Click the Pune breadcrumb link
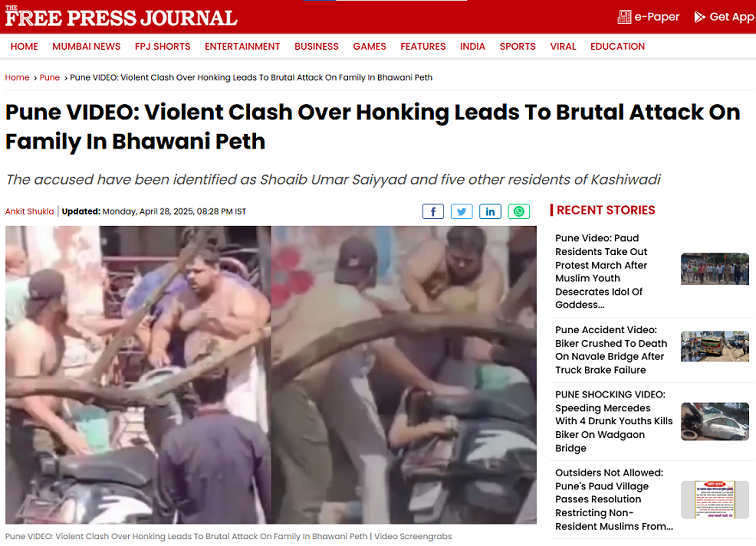The width and height of the screenshot is (756, 546). click(x=49, y=77)
